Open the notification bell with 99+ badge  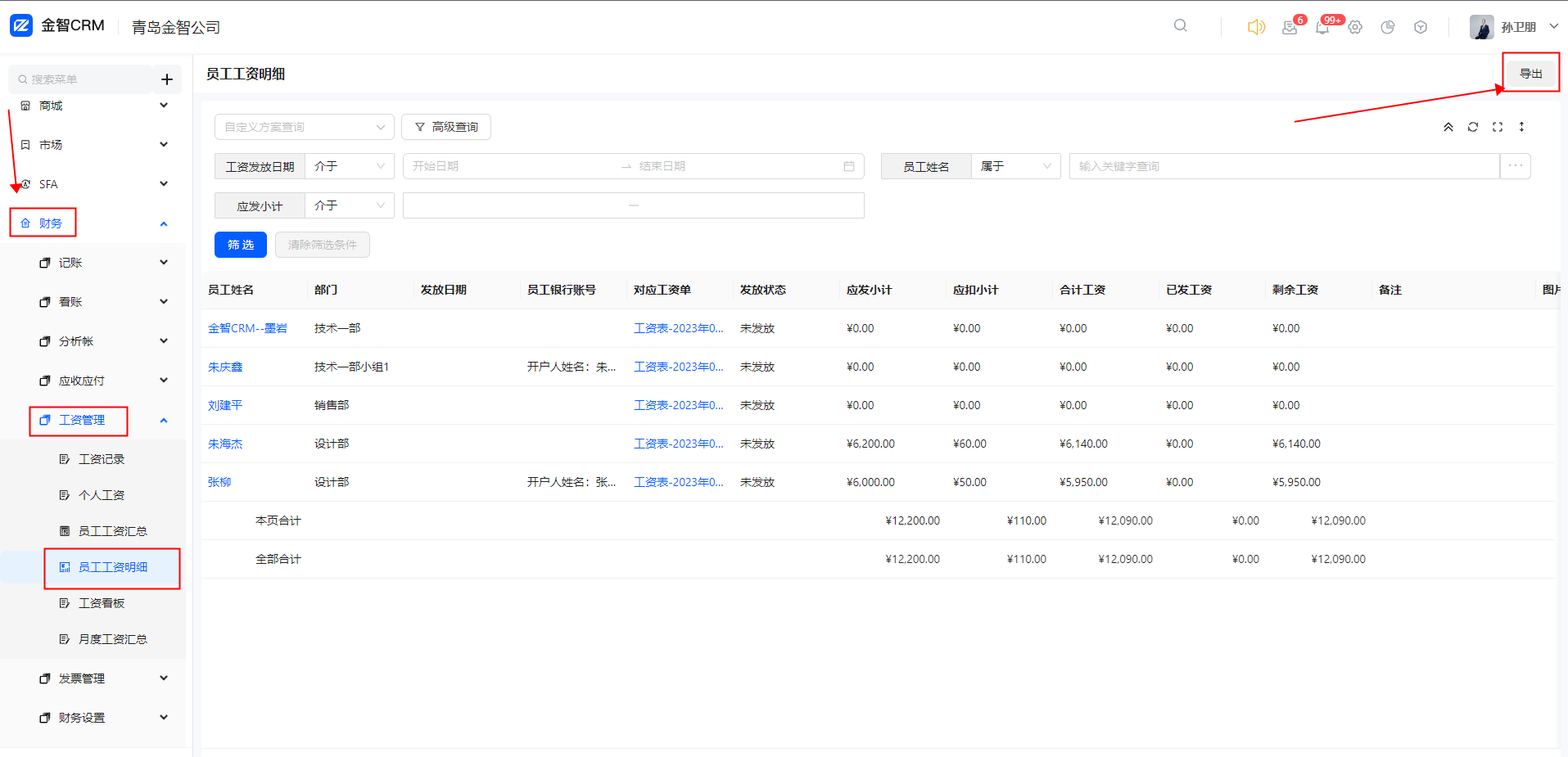pos(1322,27)
